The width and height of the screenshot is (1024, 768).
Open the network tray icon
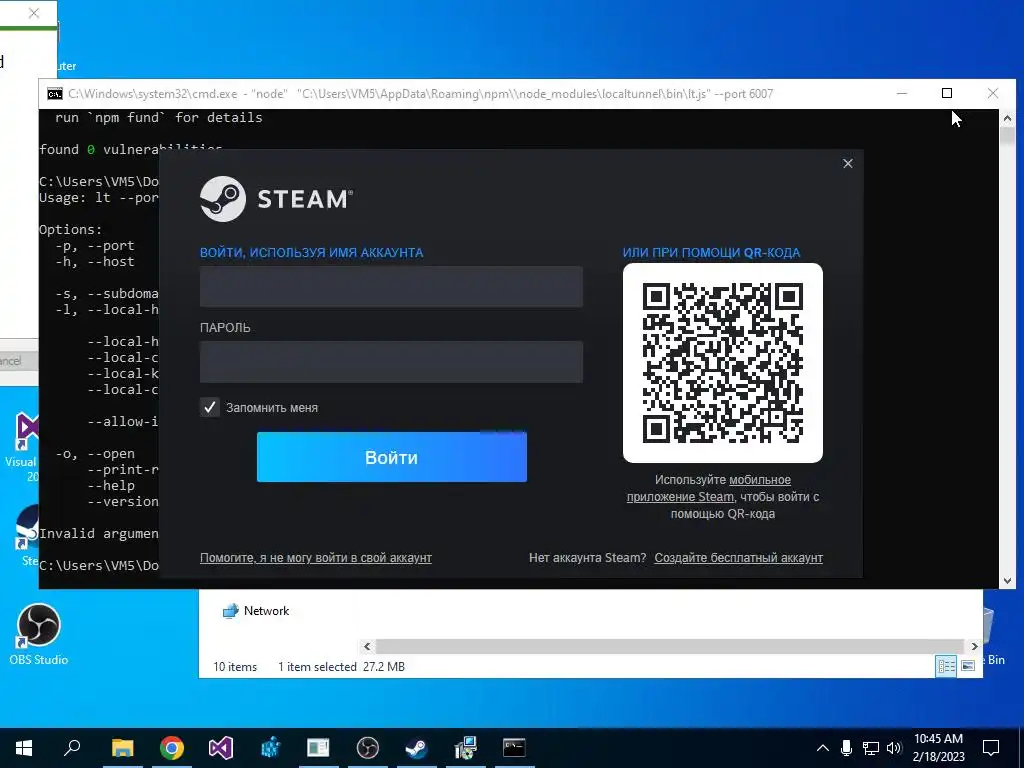pyautogui.click(x=871, y=748)
